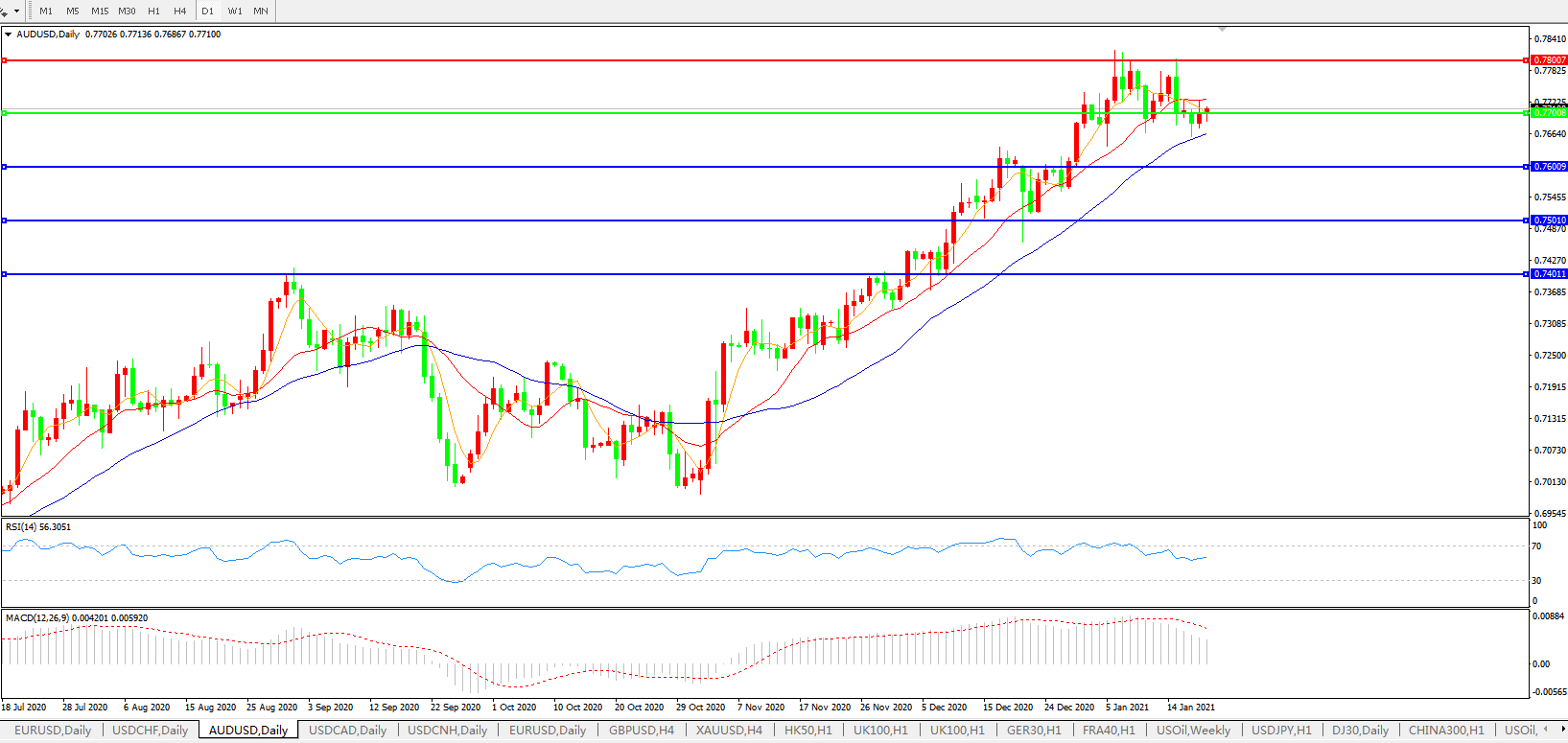Click the blue 0.74011 line's left handle
Viewport: 1568px width, 743px height.
pyautogui.click(x=5, y=274)
